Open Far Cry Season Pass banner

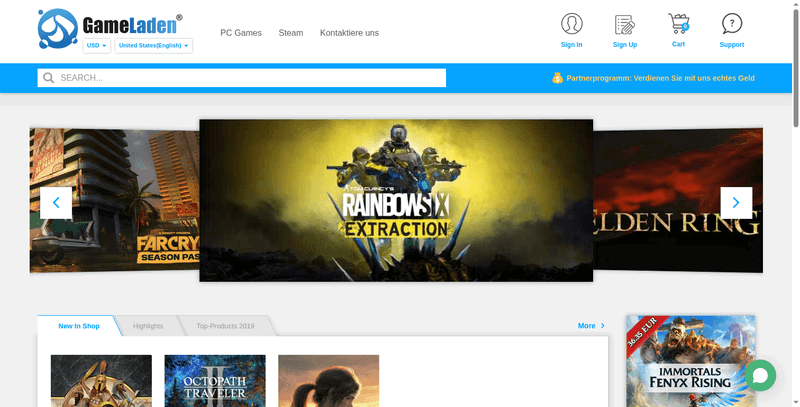[x=114, y=200]
